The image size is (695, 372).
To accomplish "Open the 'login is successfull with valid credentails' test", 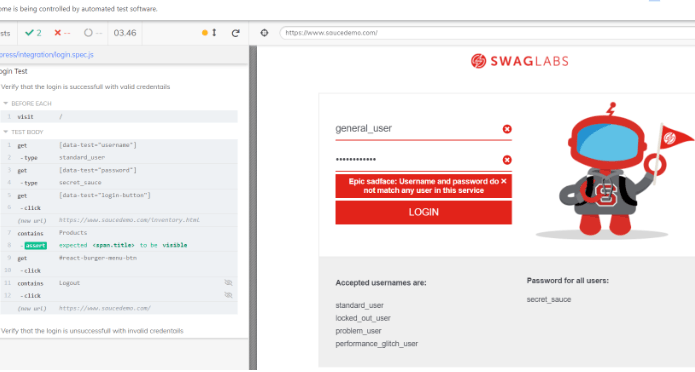I will [x=86, y=87].
